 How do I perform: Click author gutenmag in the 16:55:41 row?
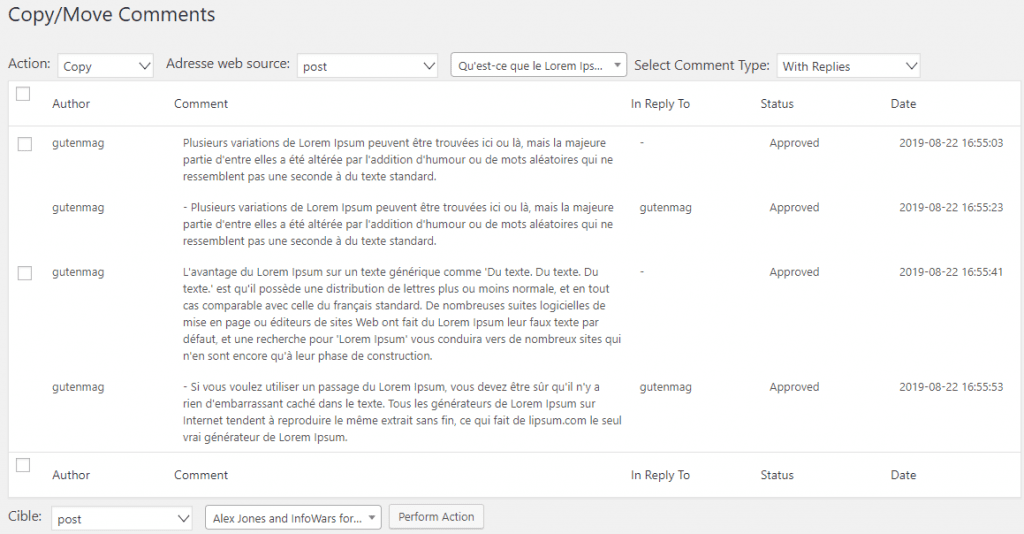point(78,273)
